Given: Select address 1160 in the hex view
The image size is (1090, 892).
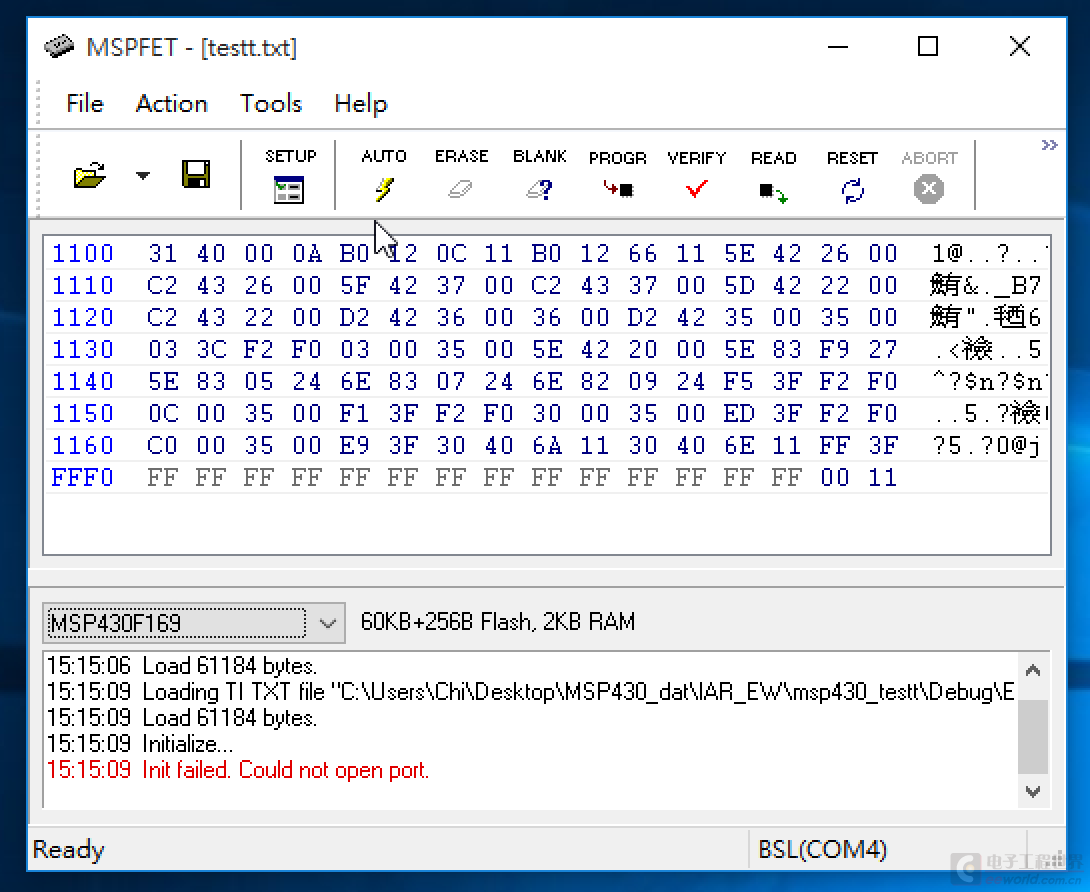Looking at the screenshot, I should click(x=83, y=445).
